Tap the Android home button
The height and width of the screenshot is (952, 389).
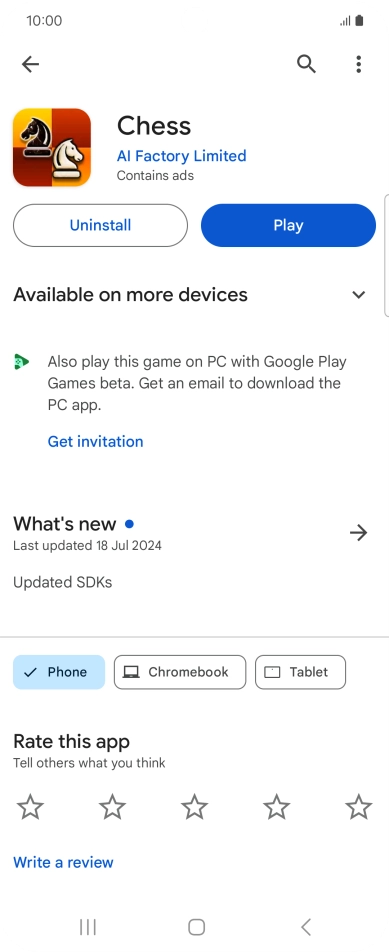(197, 926)
